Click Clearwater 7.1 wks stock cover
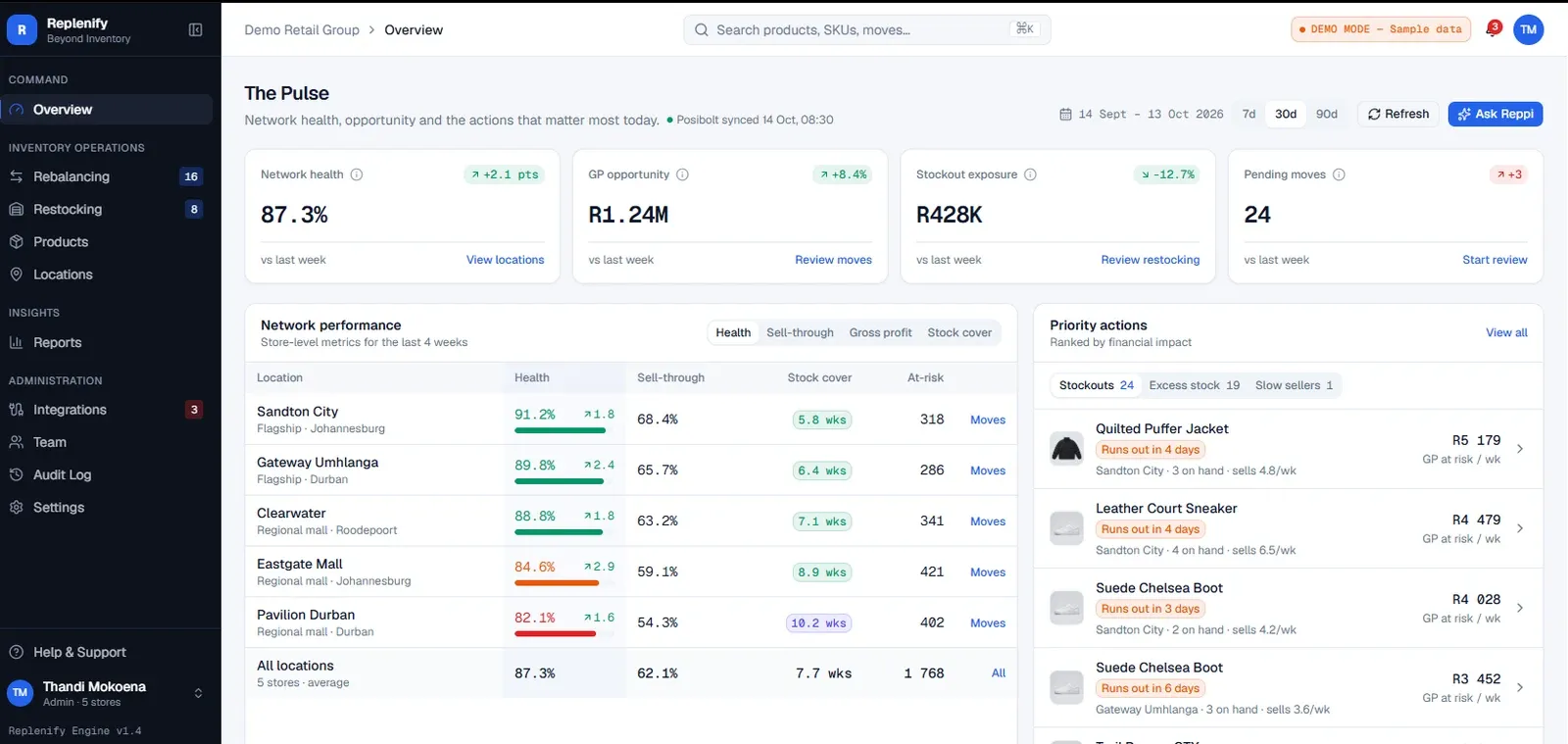 click(x=821, y=521)
